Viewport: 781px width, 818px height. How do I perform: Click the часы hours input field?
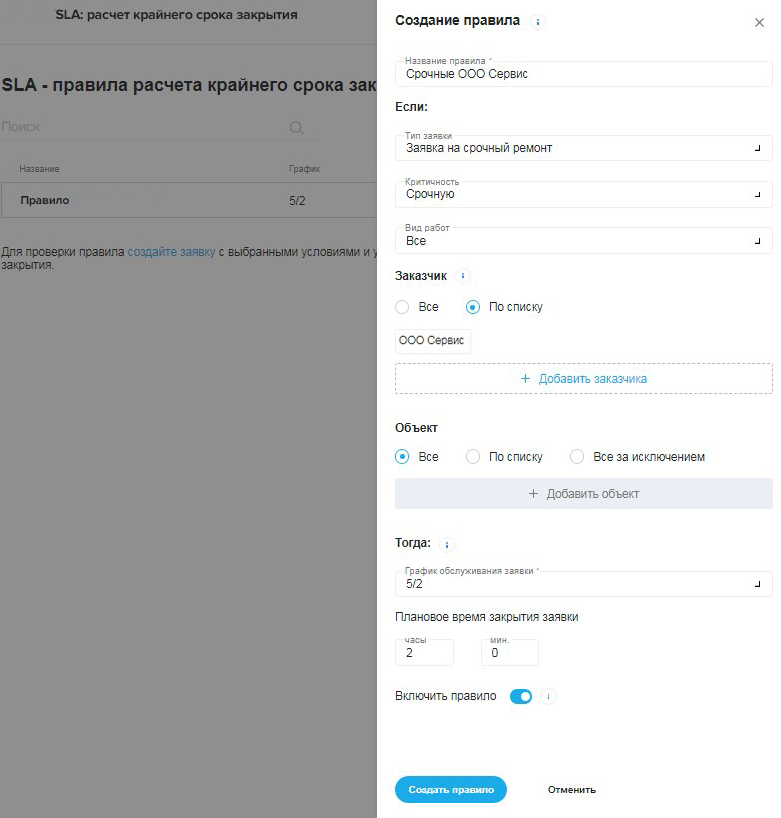tap(424, 653)
